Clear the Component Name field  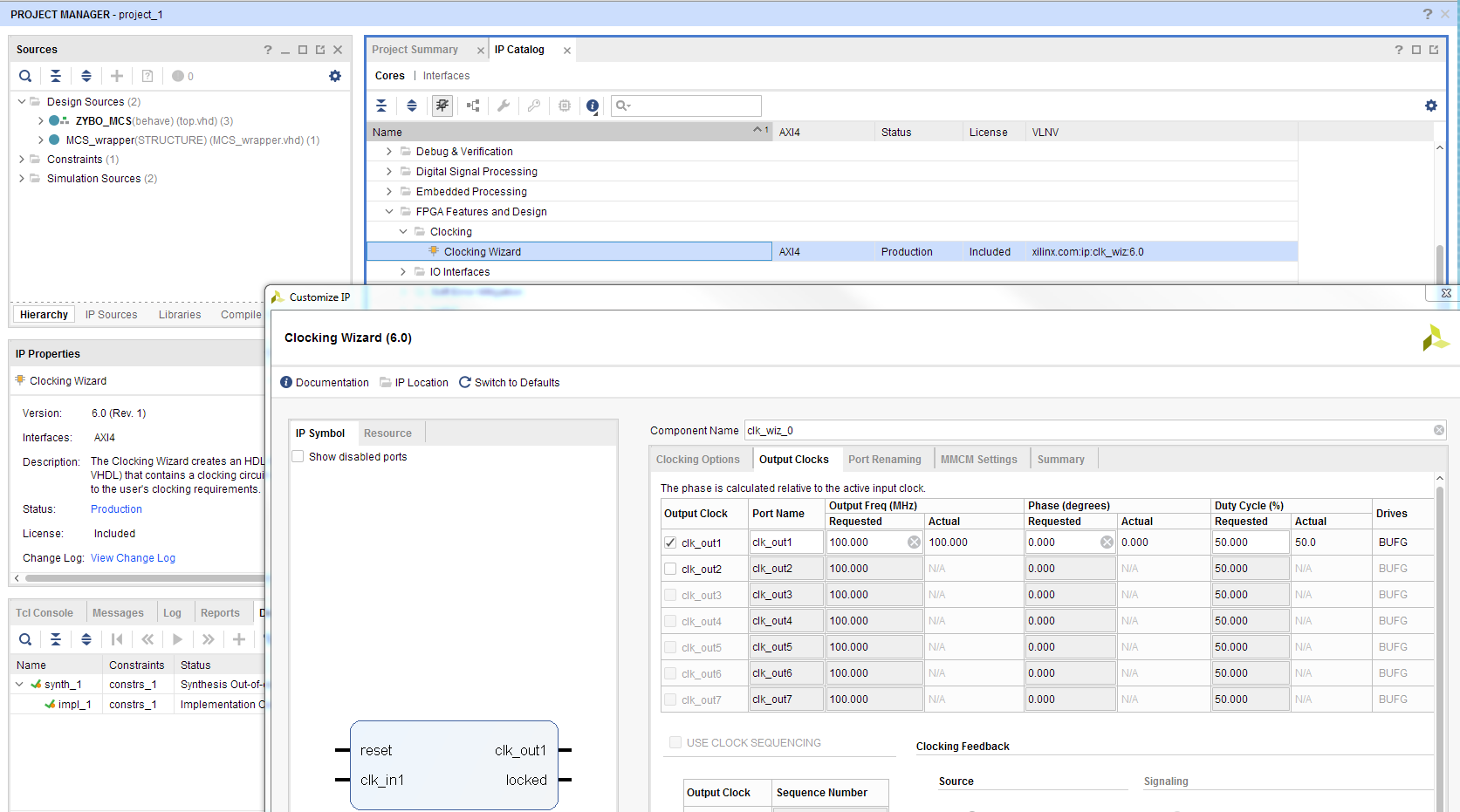(x=1438, y=430)
